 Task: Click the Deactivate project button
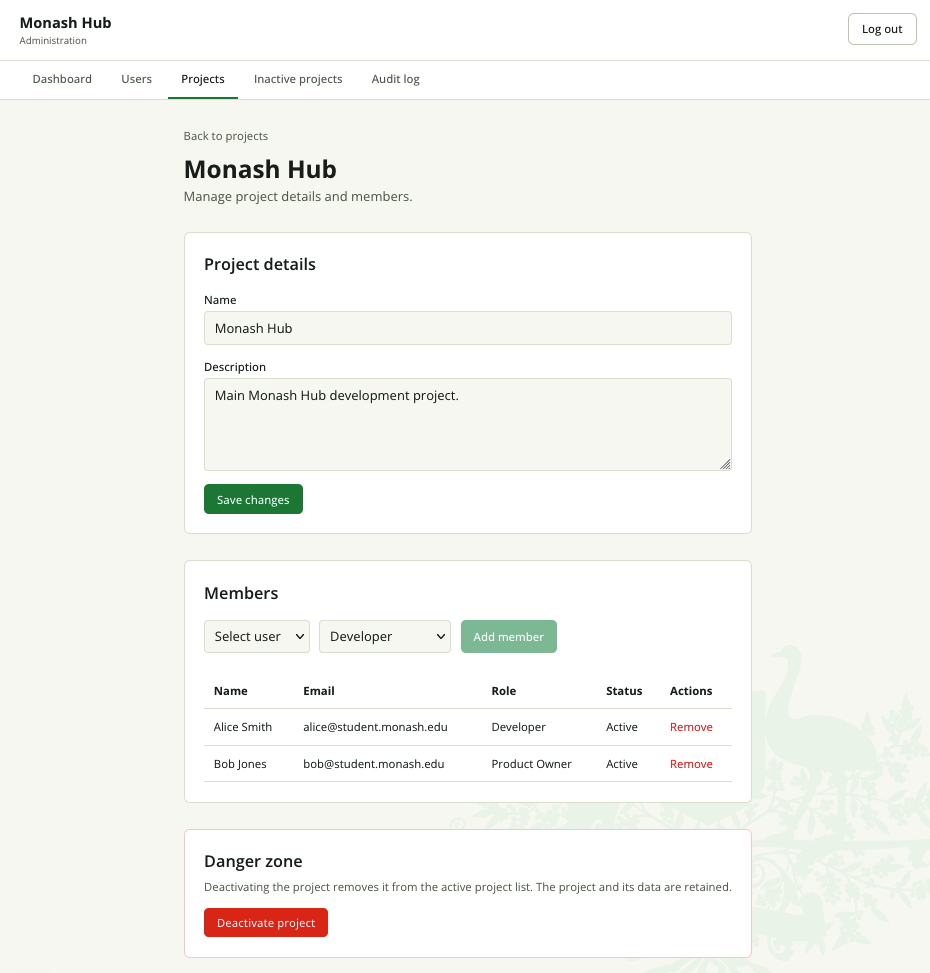(x=266, y=923)
